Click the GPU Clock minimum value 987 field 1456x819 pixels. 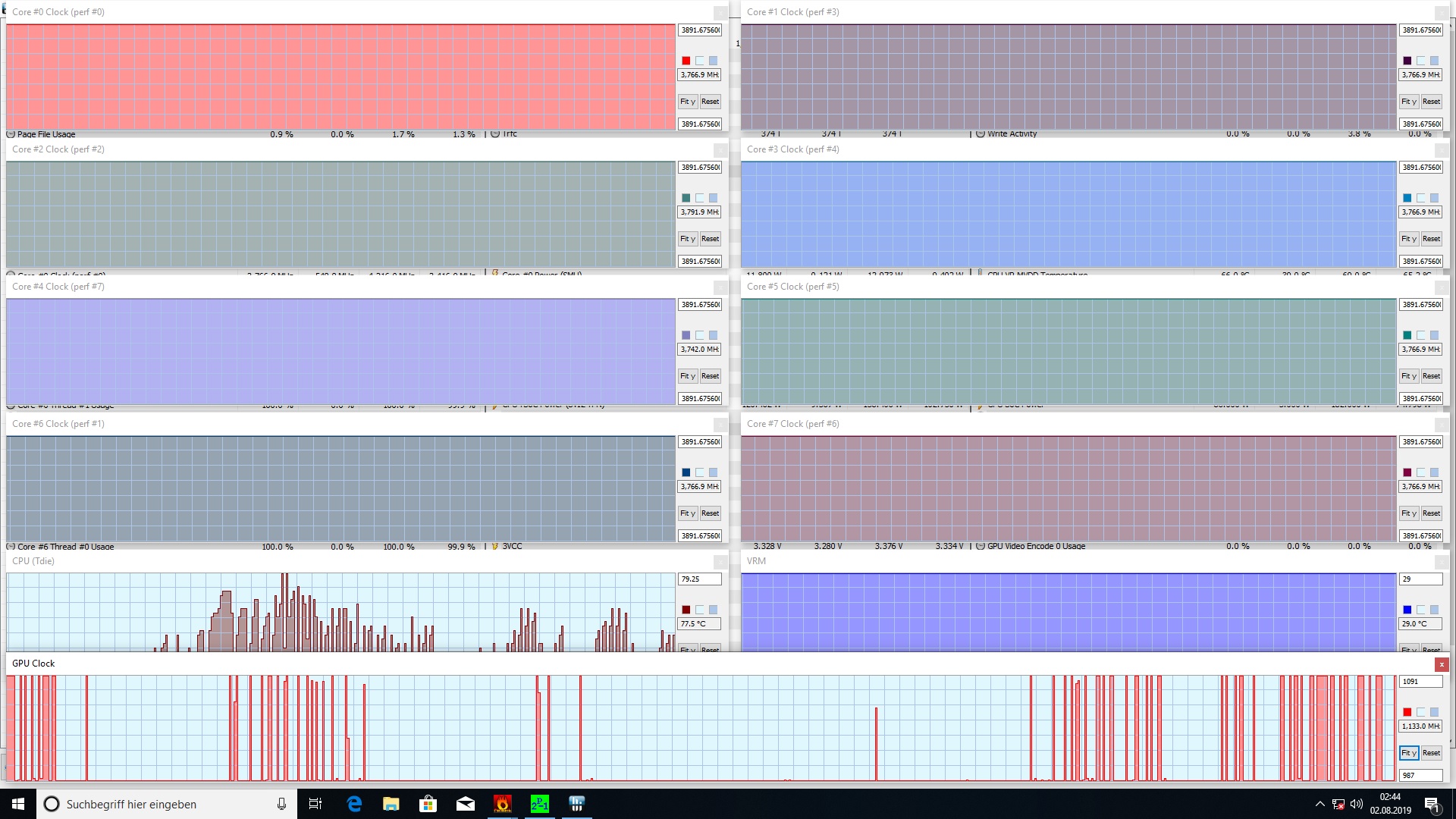1420,775
